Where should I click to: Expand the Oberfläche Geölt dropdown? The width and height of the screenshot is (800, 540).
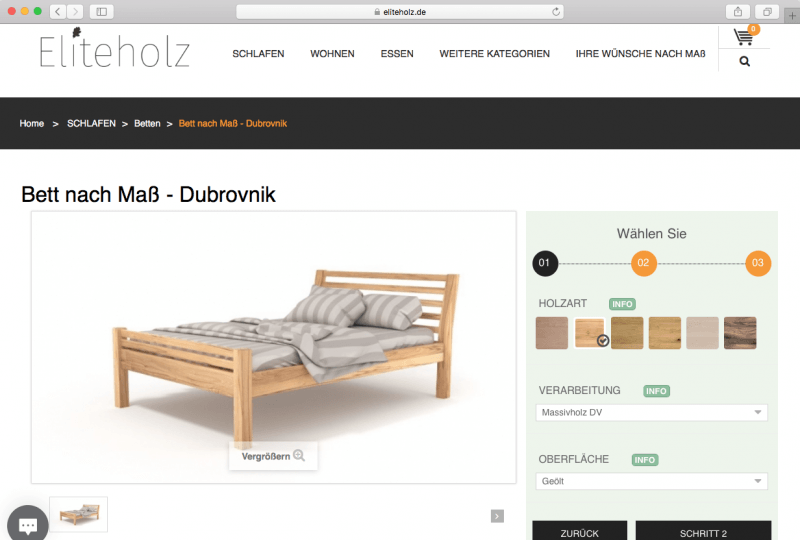(x=652, y=481)
